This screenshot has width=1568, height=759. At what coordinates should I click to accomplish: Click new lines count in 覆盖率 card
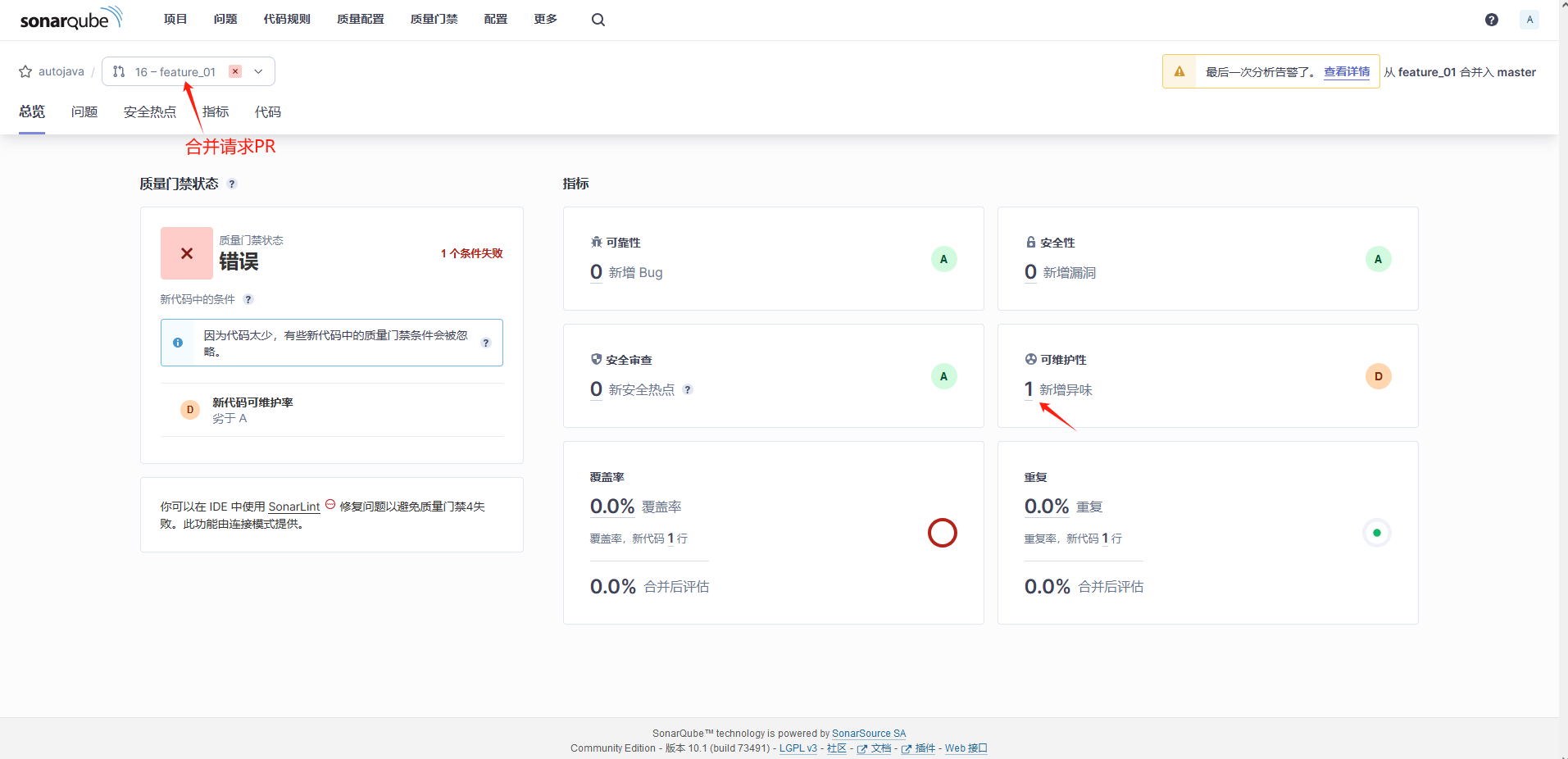tap(670, 539)
